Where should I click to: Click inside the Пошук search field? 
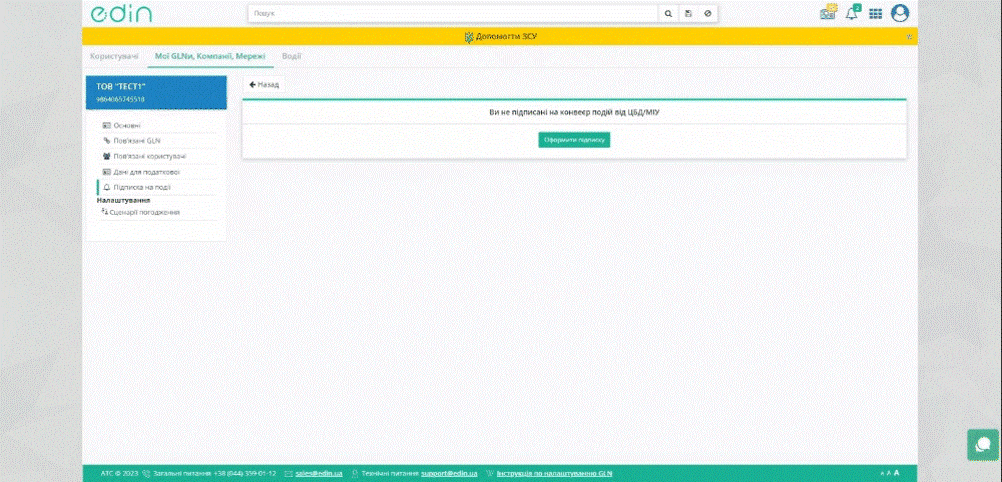pos(453,13)
